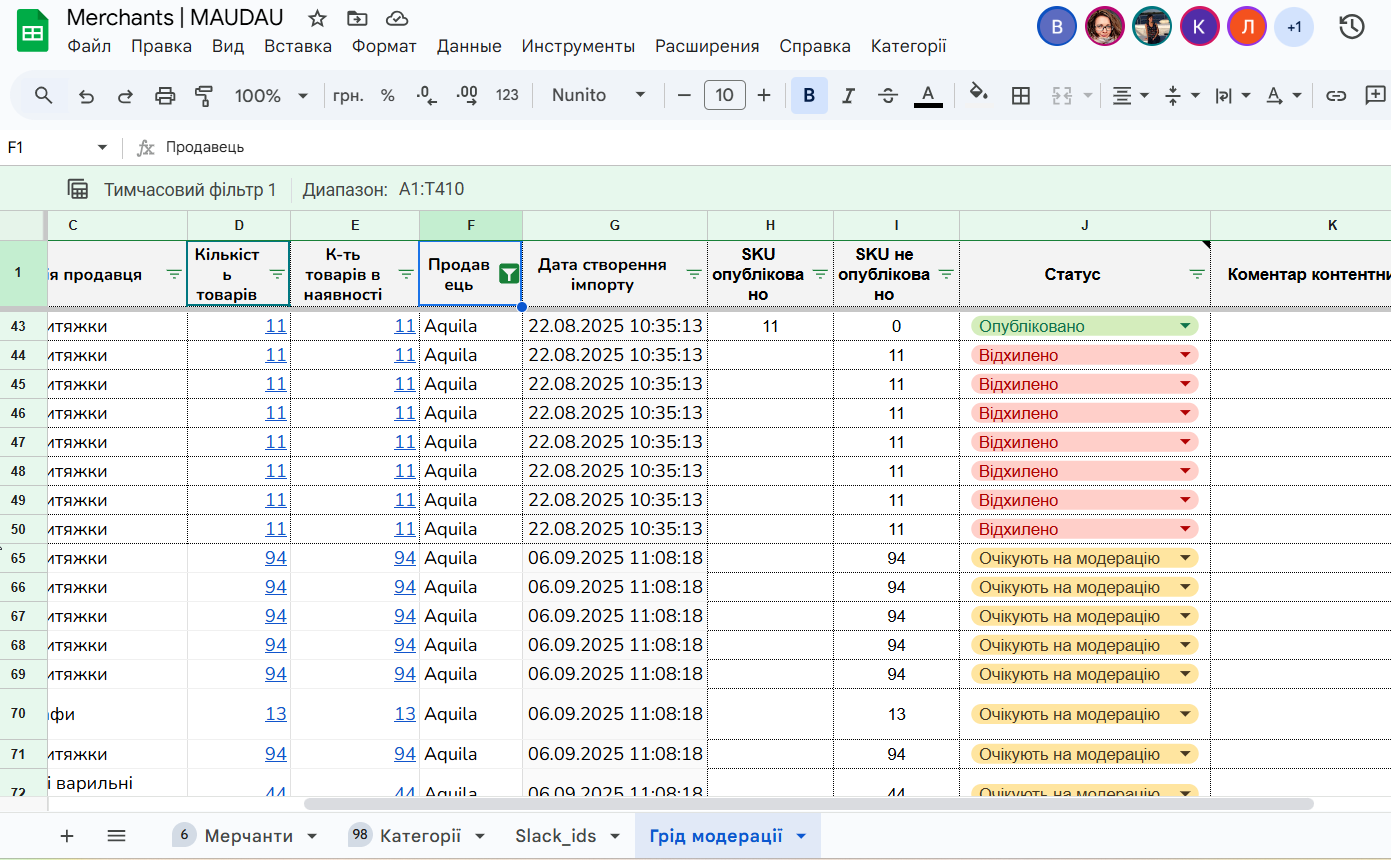The width and height of the screenshot is (1391, 860).
Task: Click the search magnifier icon in toolbar
Action: coord(43,96)
